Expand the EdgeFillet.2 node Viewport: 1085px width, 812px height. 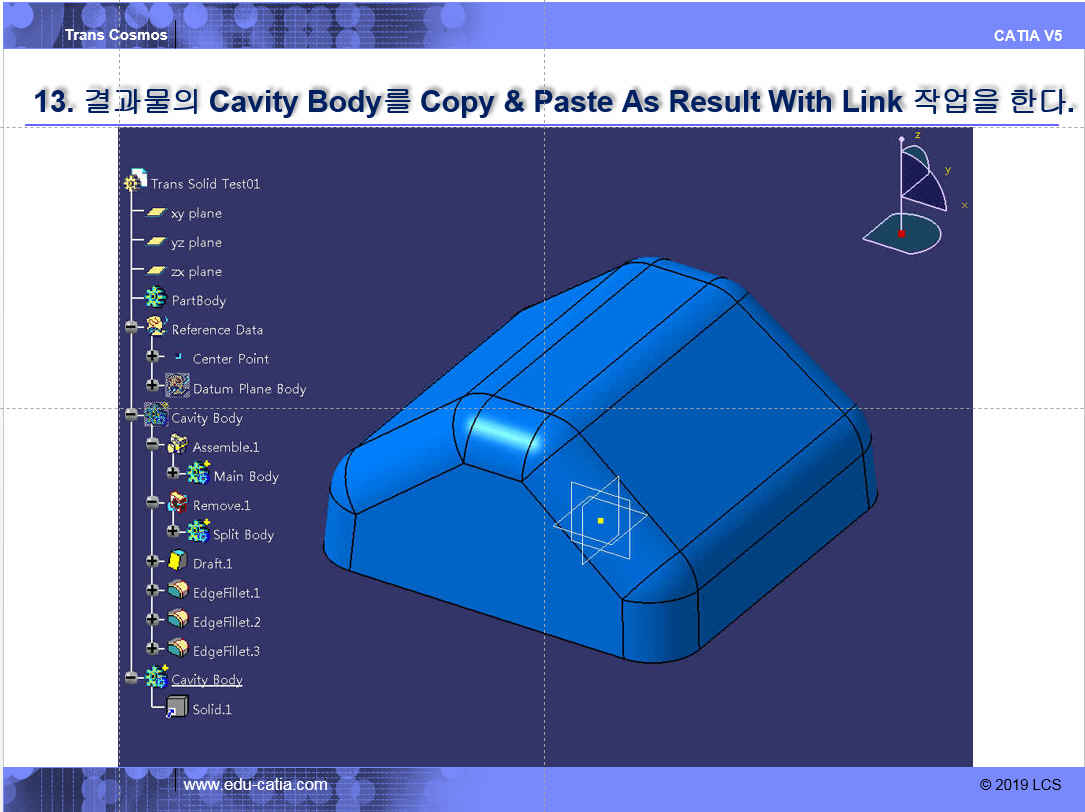(x=153, y=620)
